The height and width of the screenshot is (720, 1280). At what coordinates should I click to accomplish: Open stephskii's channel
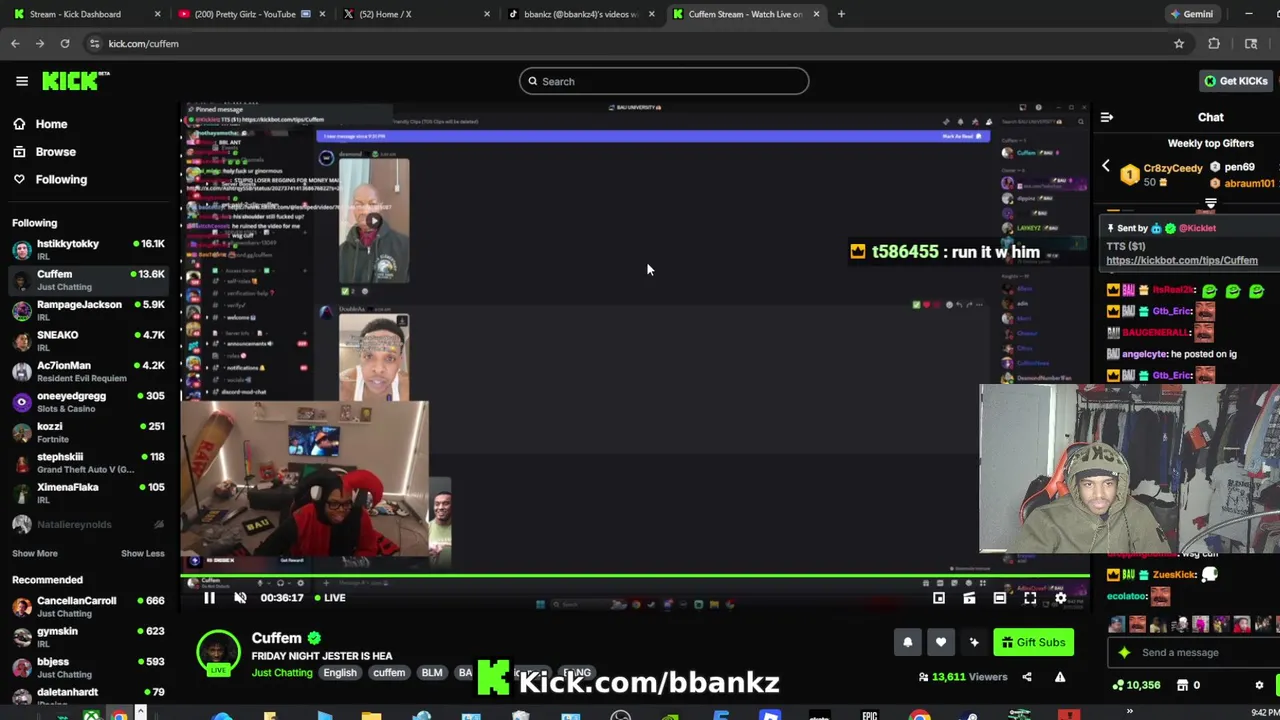pyautogui.click(x=88, y=462)
